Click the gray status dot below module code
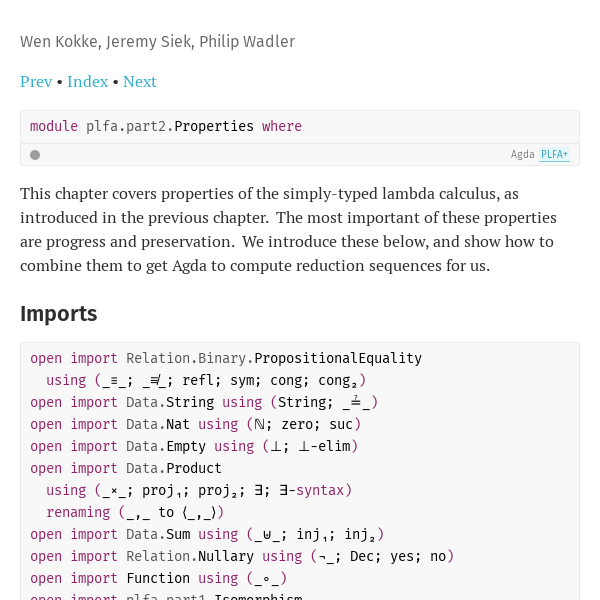Viewport: 600px width, 600px height. pos(35,155)
